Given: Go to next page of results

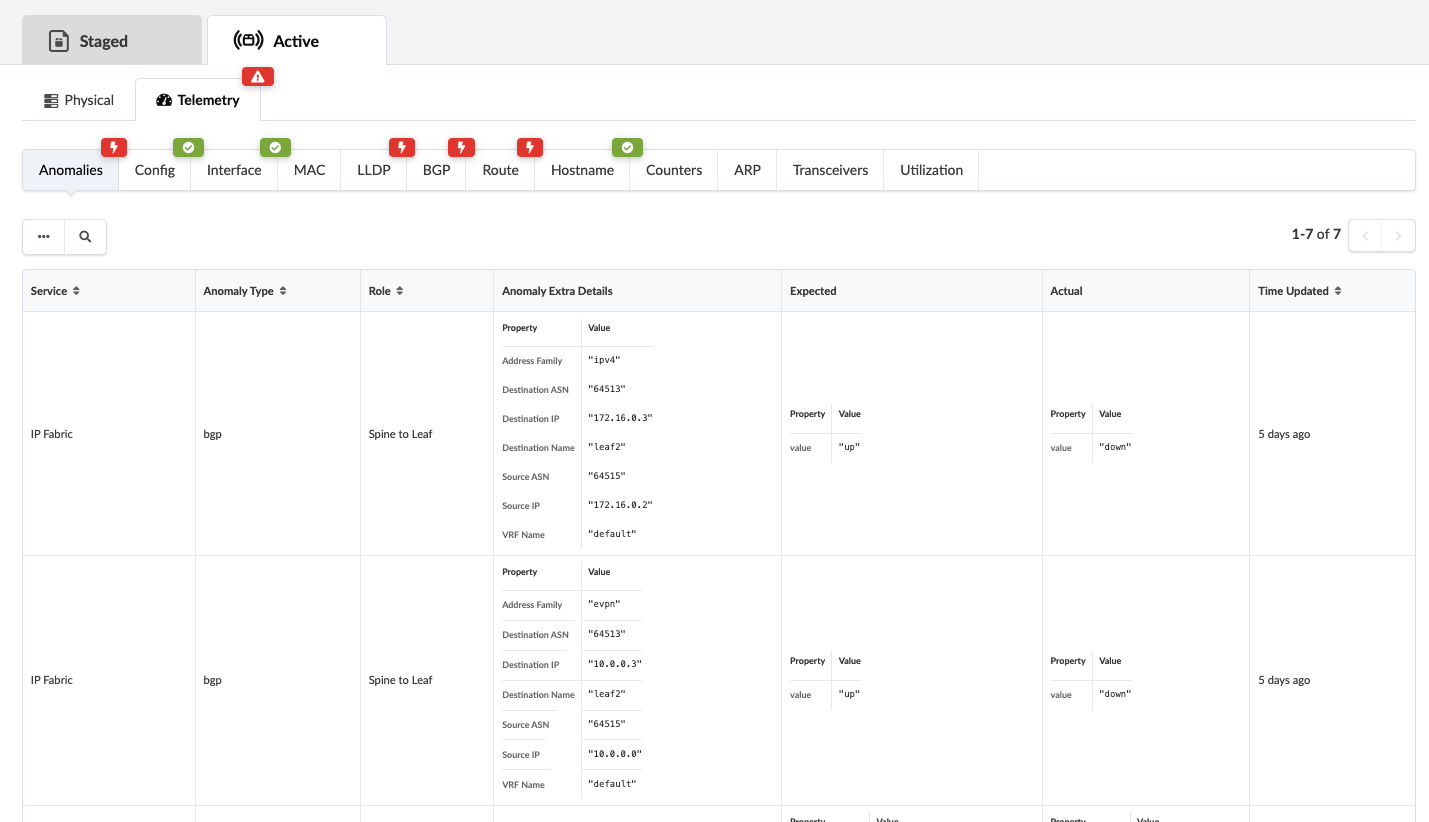Looking at the screenshot, I should 1398,236.
